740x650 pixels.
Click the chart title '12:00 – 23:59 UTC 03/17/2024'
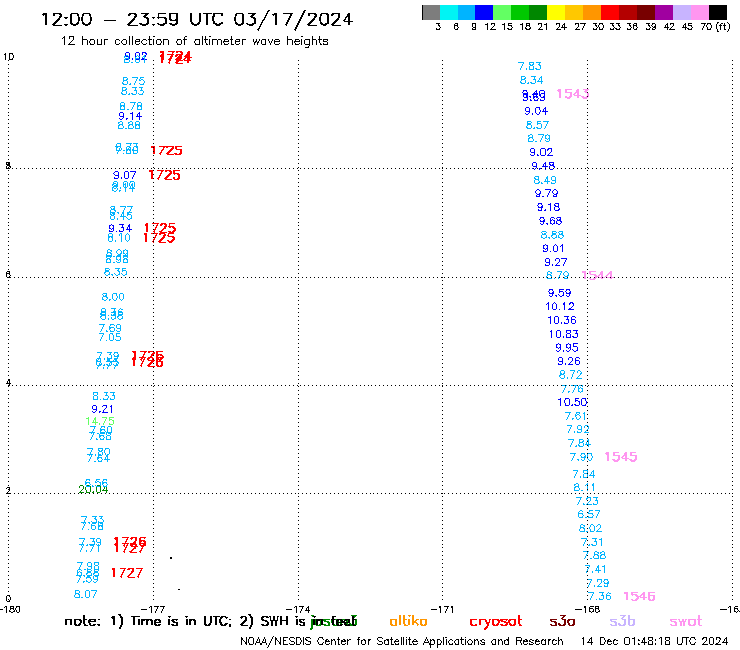(197, 19)
